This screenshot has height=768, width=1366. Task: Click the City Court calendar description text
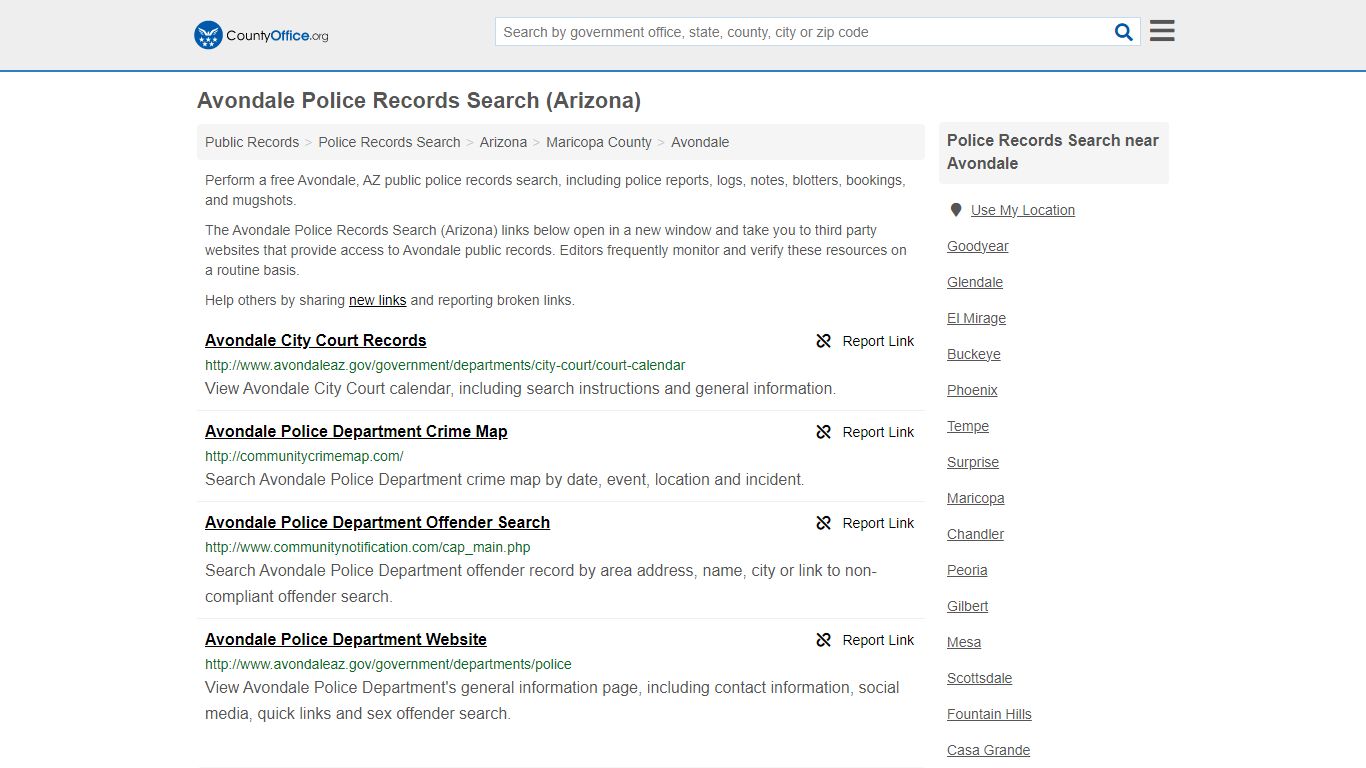tap(520, 388)
